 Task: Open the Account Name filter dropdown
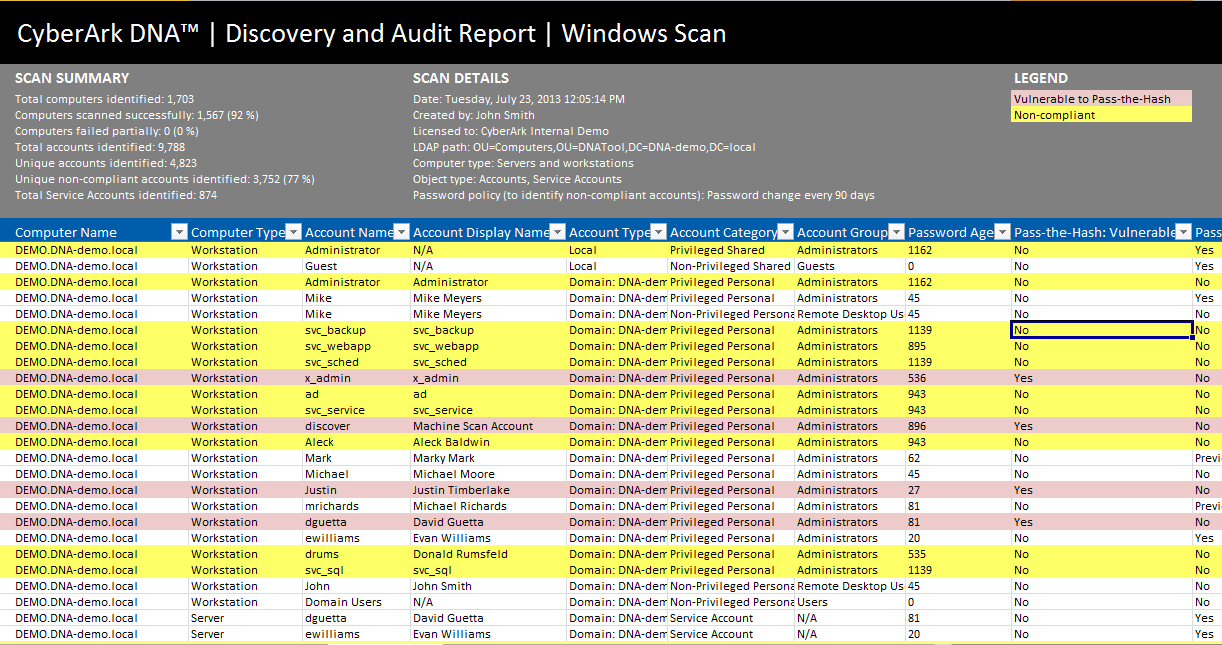pyautogui.click(x=401, y=232)
